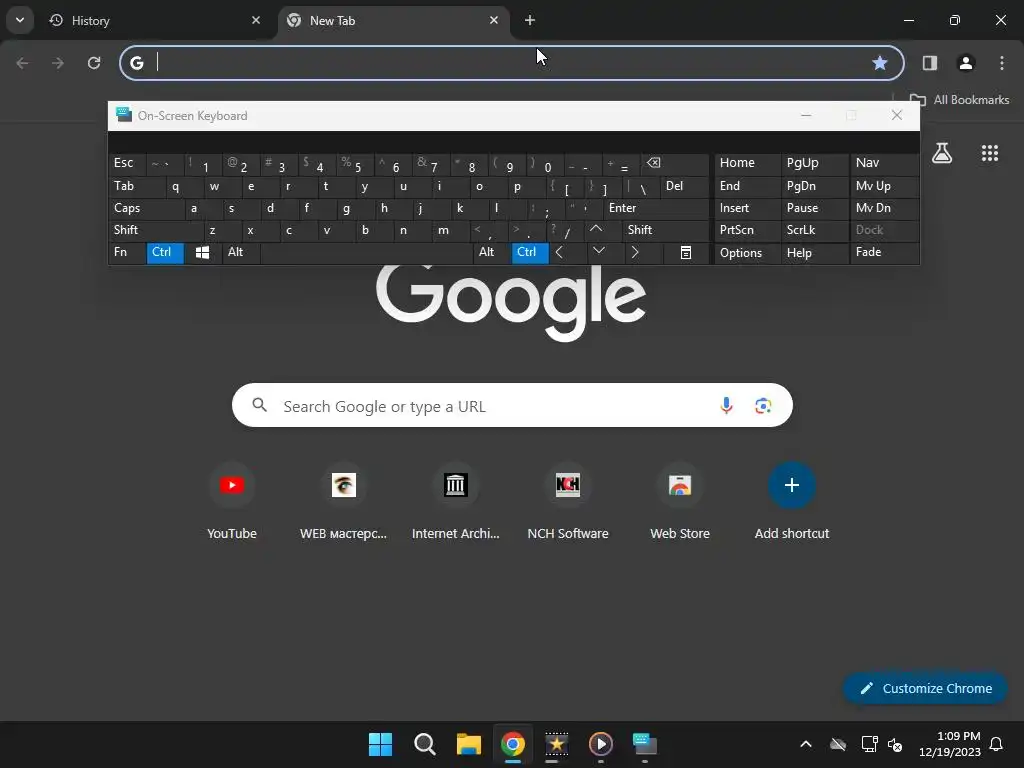Click the Fade key on keyboard
The height and width of the screenshot is (768, 1024).
pos(884,253)
